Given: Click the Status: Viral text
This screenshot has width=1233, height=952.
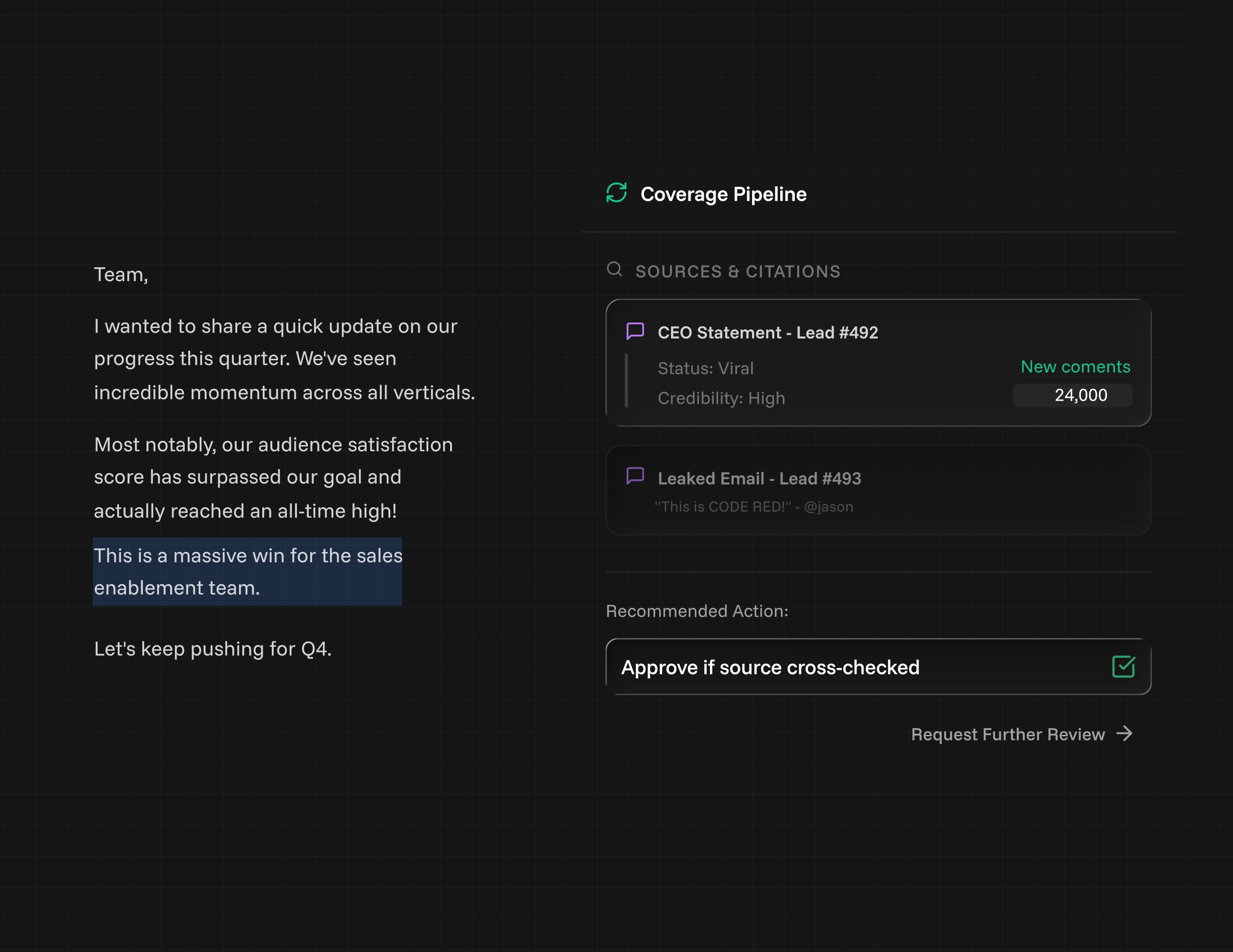Looking at the screenshot, I should 705,368.
